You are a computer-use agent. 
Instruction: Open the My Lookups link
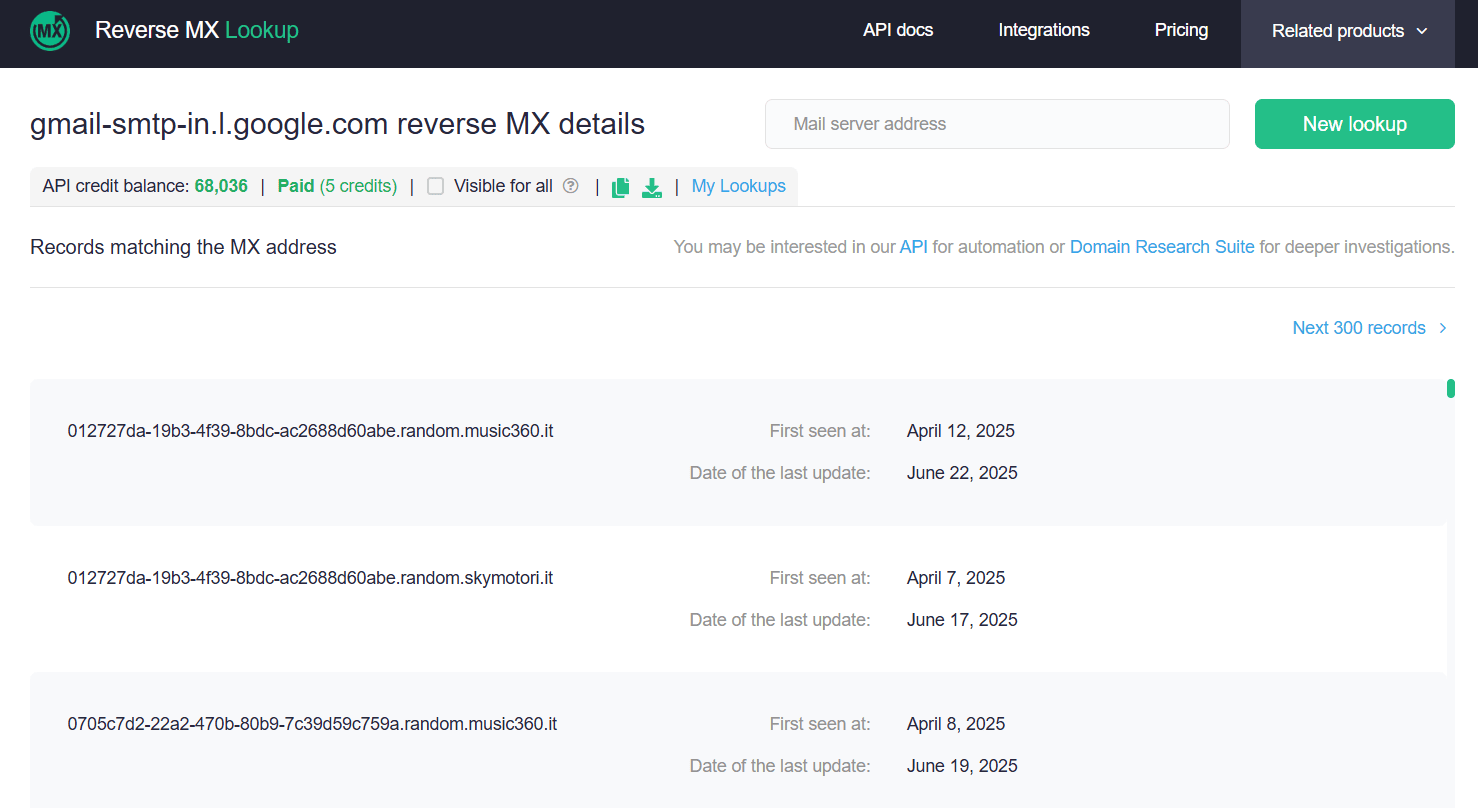739,186
